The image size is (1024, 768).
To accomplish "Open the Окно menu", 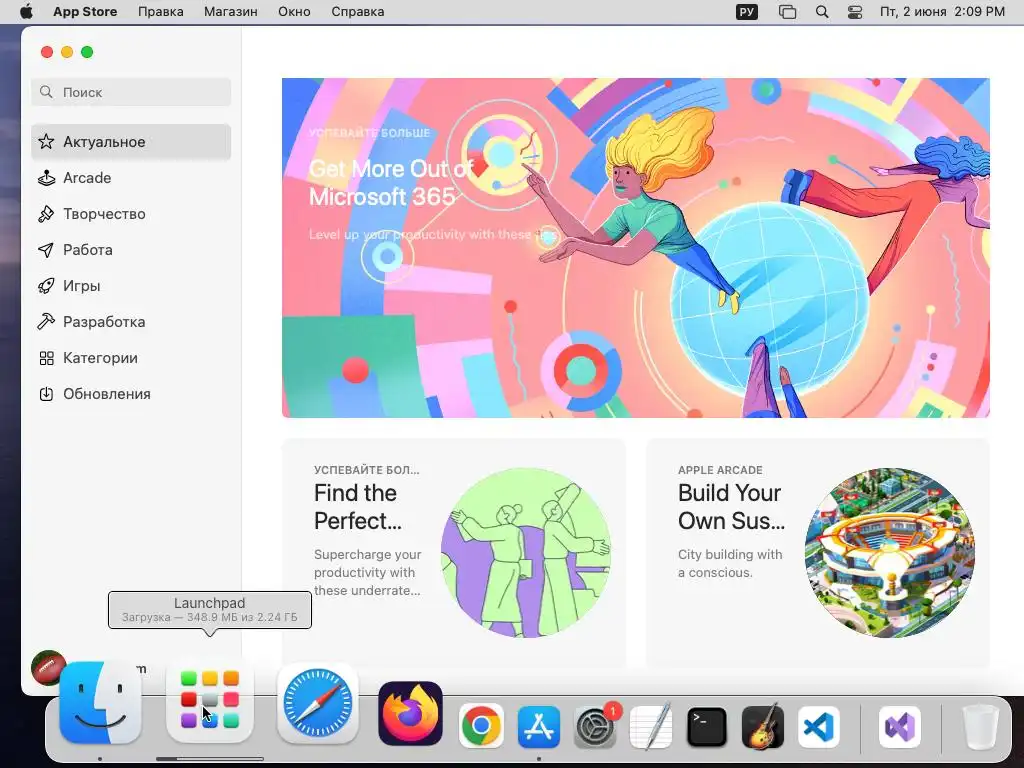I will (294, 12).
